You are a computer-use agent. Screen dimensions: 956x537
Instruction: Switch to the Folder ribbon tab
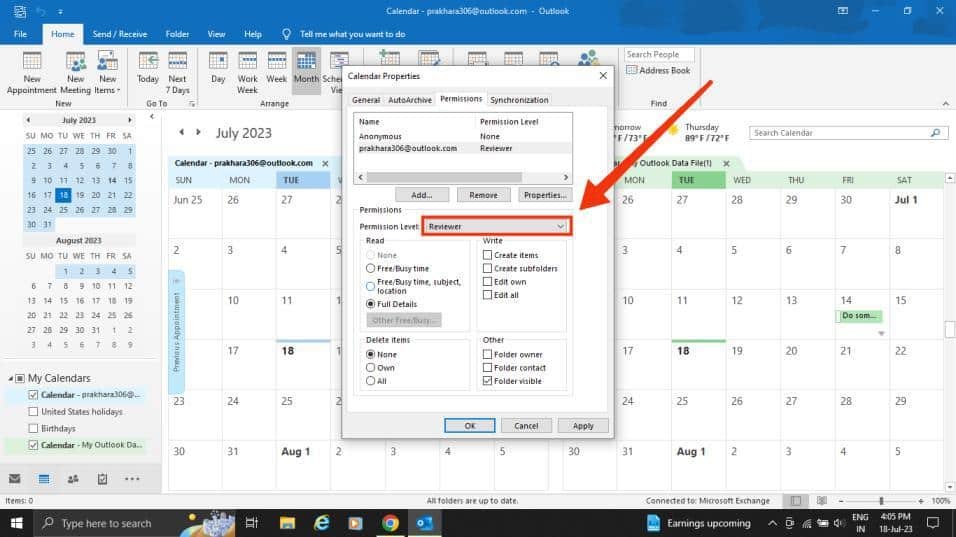pyautogui.click(x=177, y=34)
